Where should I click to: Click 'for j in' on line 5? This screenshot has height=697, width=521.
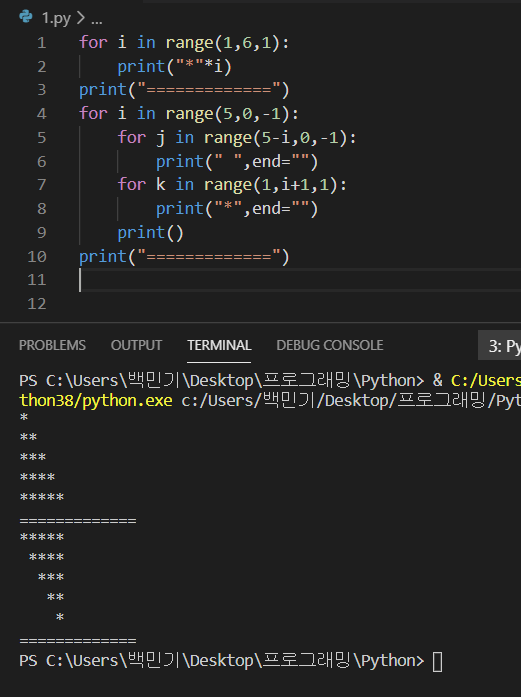pos(156,138)
